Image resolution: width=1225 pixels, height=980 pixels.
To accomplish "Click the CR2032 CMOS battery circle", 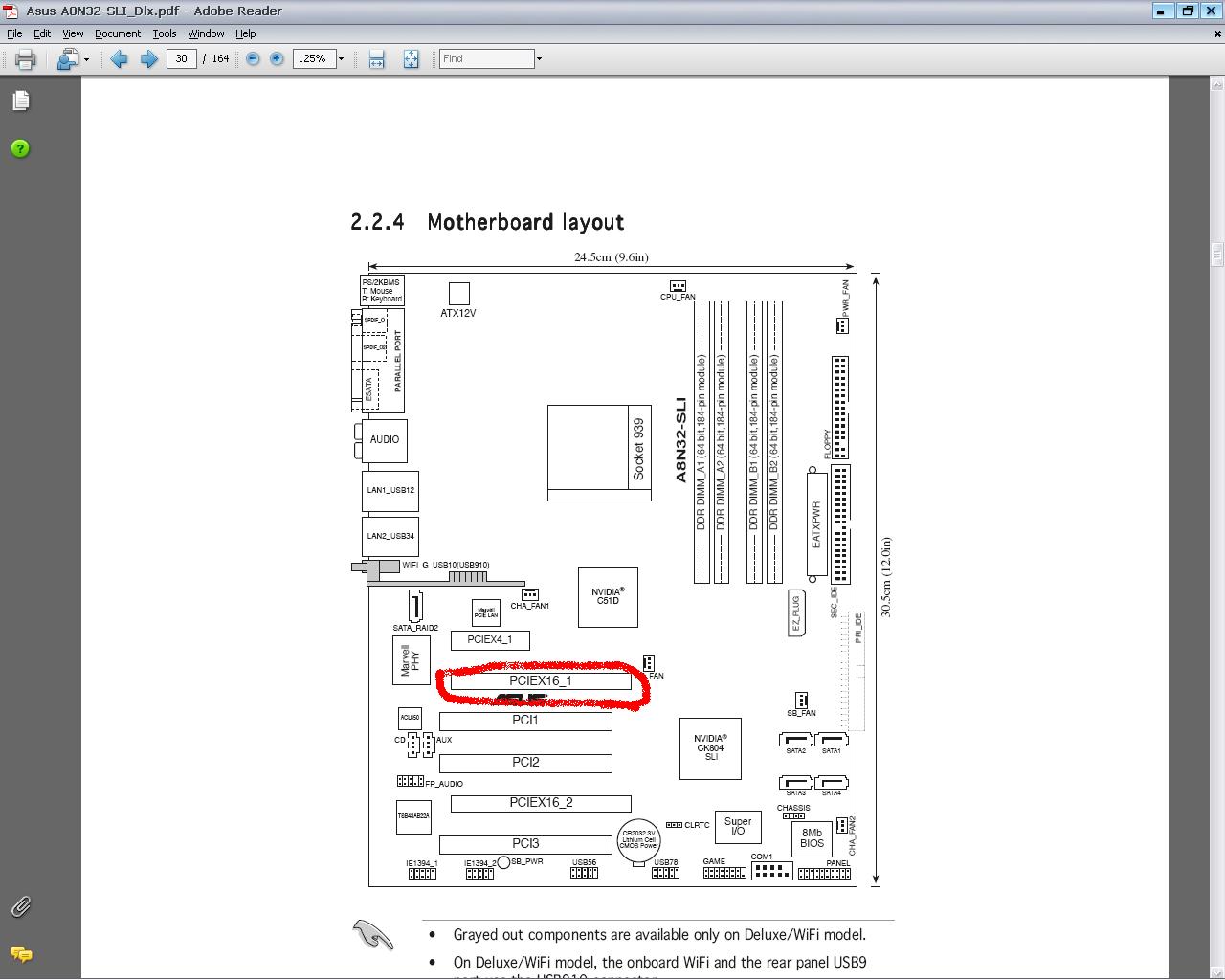I will coord(638,841).
